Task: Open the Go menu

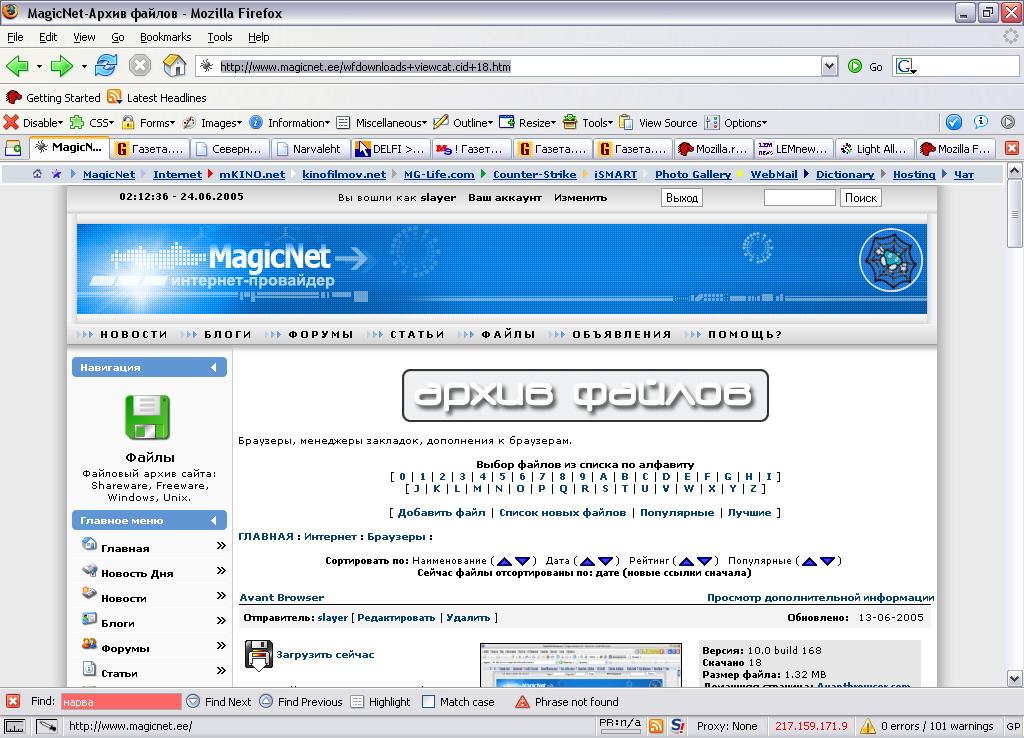Action: point(118,37)
